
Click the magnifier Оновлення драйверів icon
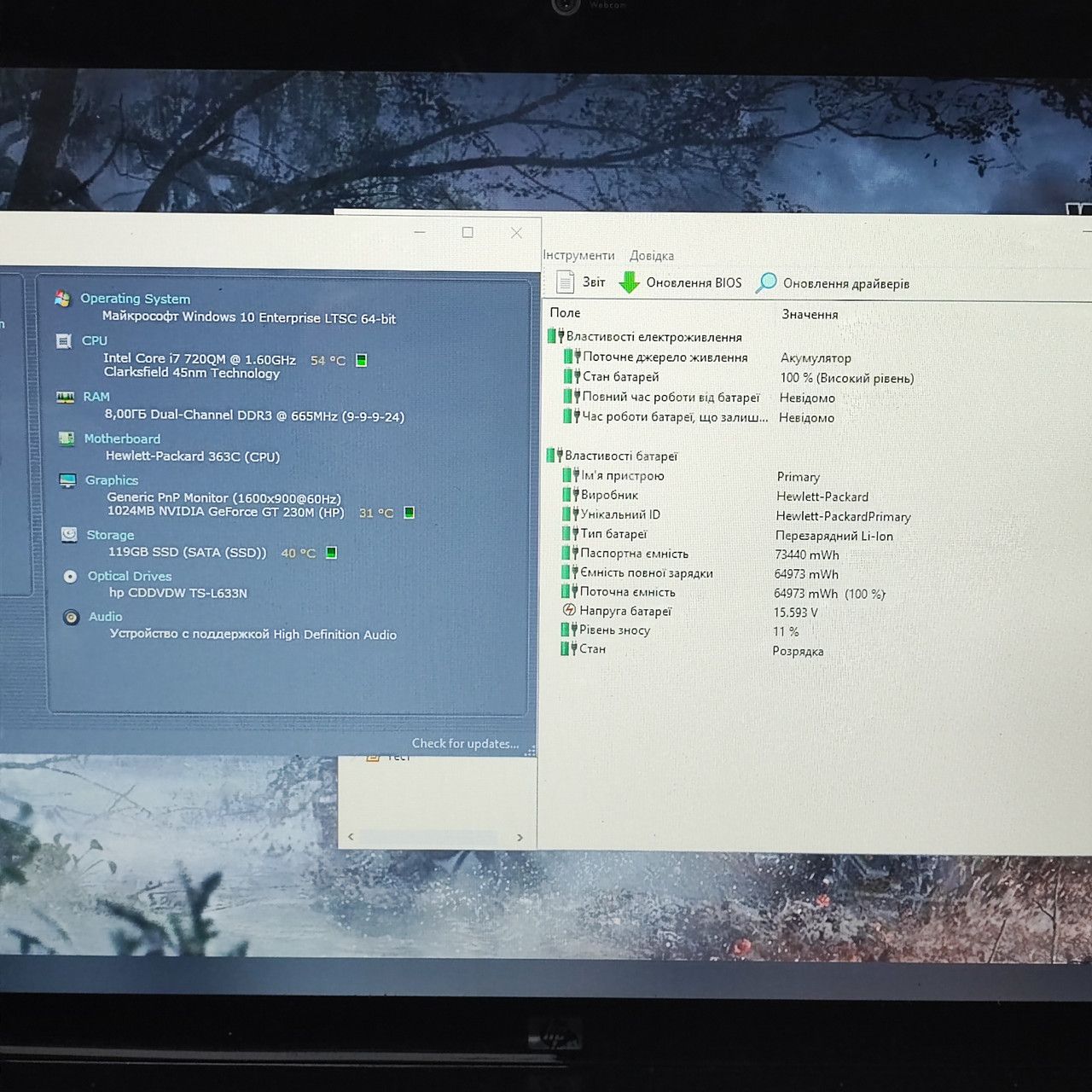[x=766, y=283]
